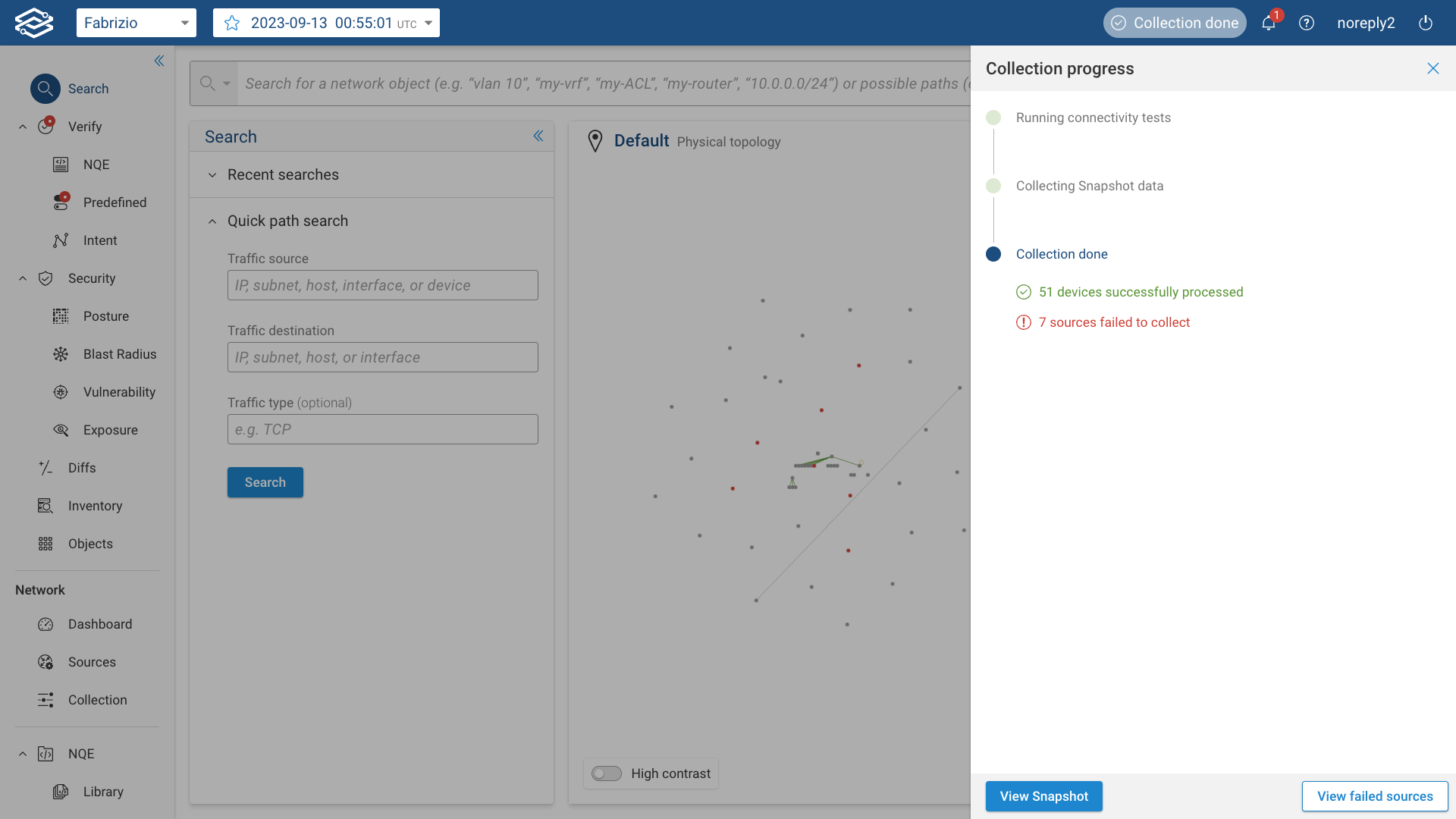This screenshot has height=819, width=1456.
Task: Collapse the Search panel with double chevron
Action: (538, 136)
